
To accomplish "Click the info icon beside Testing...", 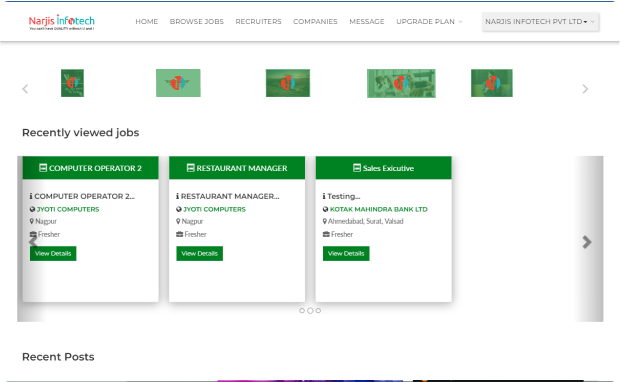I will (324, 196).
